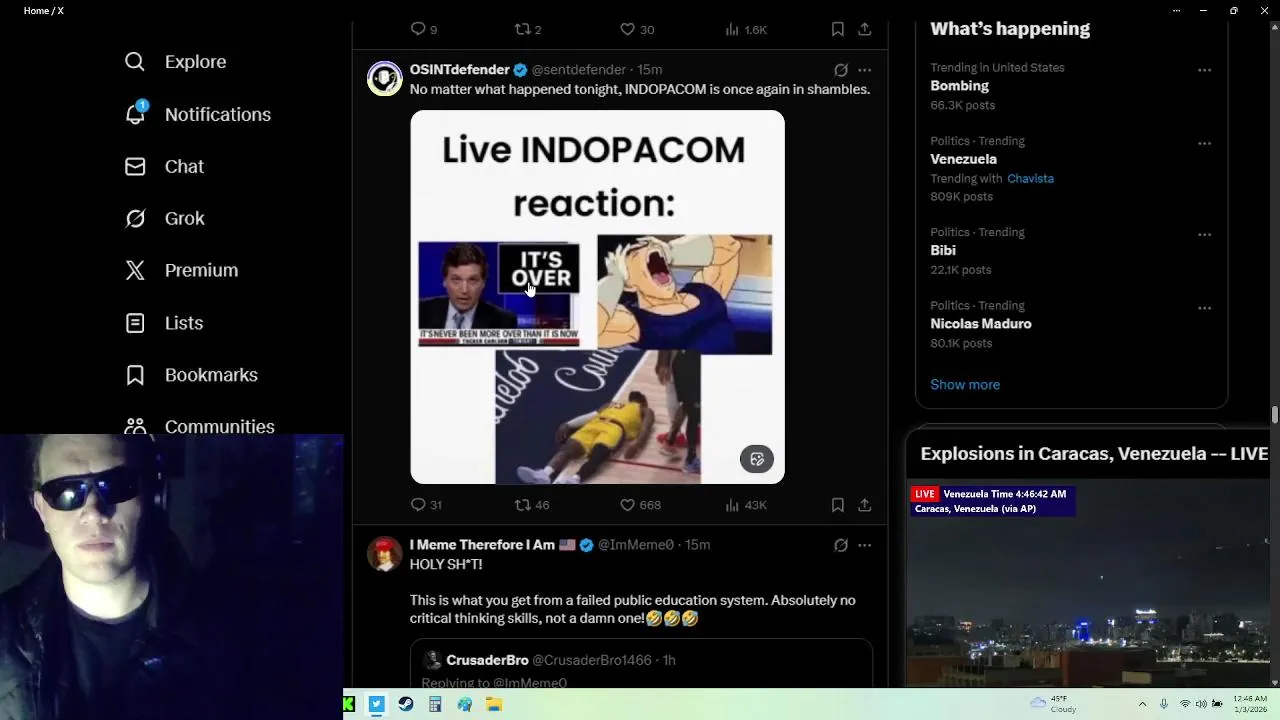
Task: Click the taskbar volume icon
Action: [x=1202, y=704]
